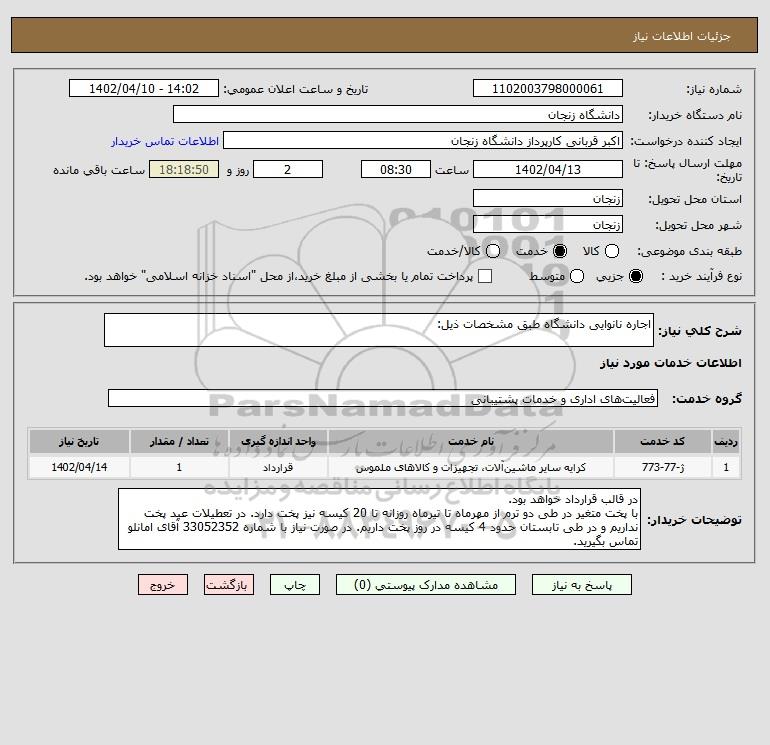Select the کالا radio button

(611, 251)
